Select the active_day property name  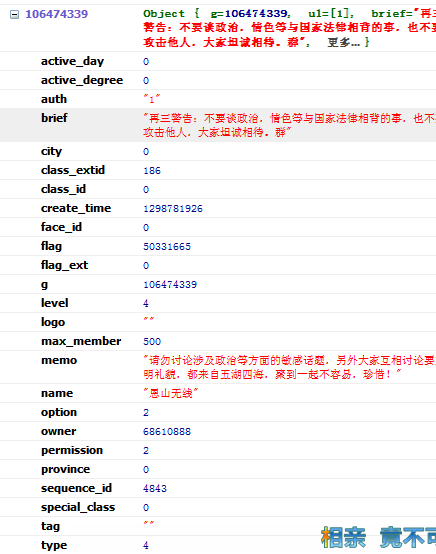click(x=72, y=61)
